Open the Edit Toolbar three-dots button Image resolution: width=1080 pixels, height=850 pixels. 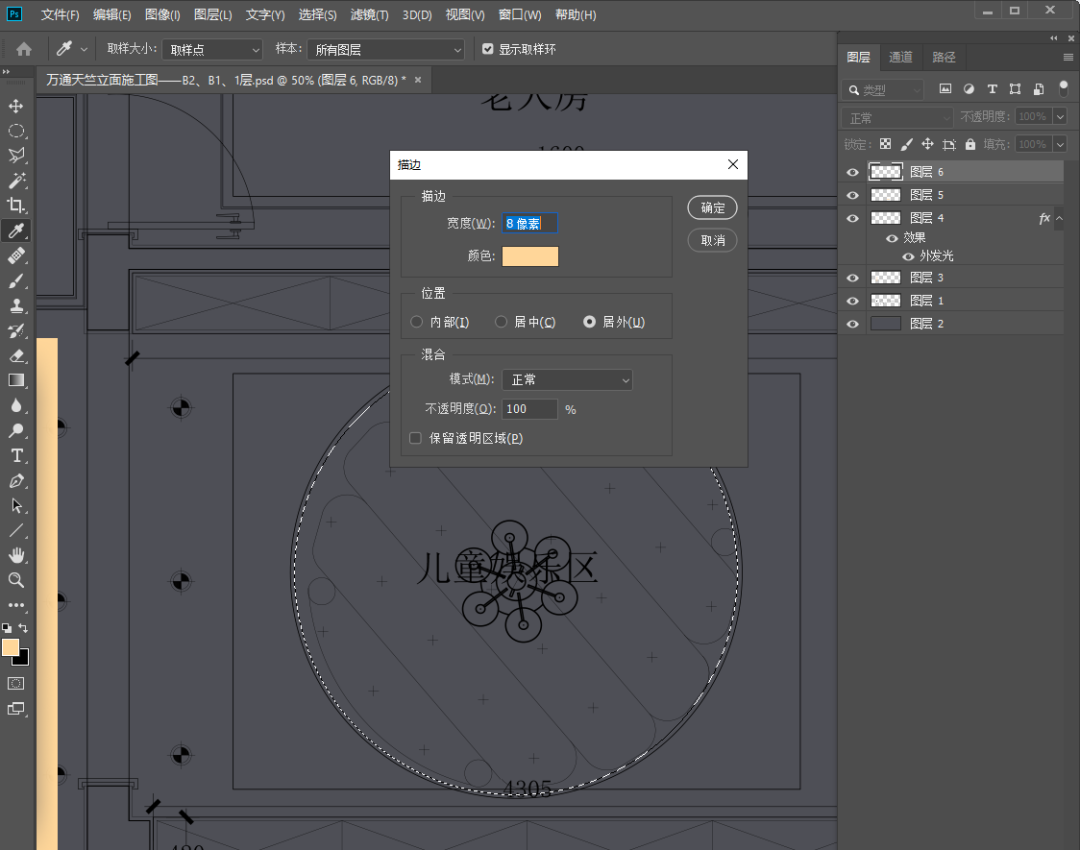[16, 605]
